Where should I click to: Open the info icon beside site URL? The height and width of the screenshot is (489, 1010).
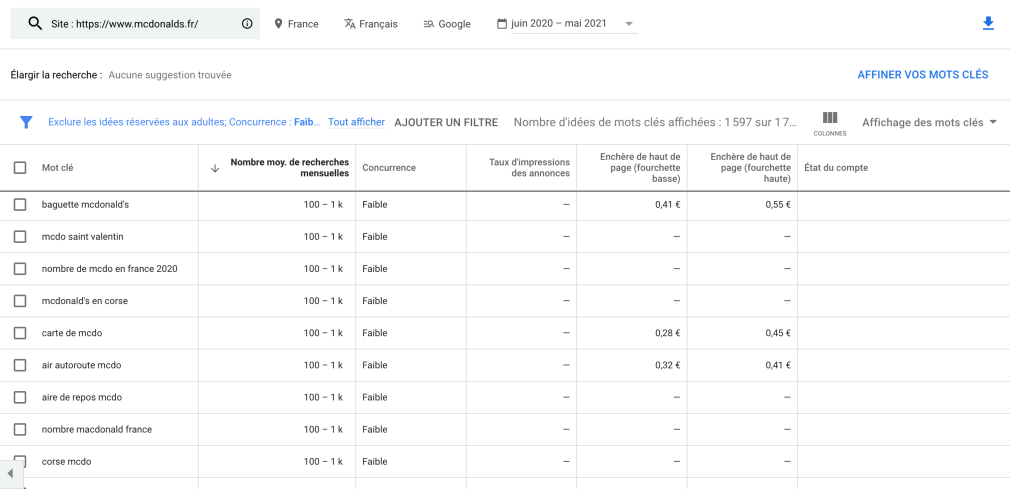(247, 24)
